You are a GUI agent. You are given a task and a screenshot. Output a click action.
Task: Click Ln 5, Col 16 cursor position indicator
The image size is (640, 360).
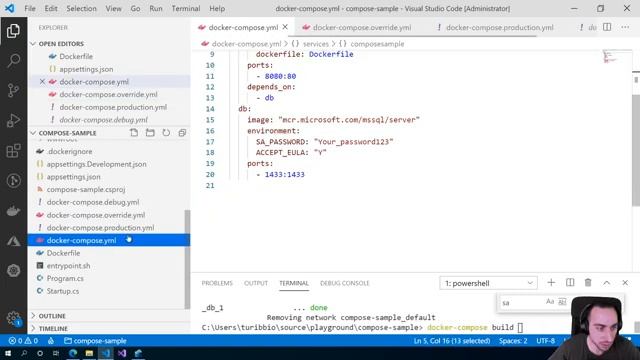[452, 340]
